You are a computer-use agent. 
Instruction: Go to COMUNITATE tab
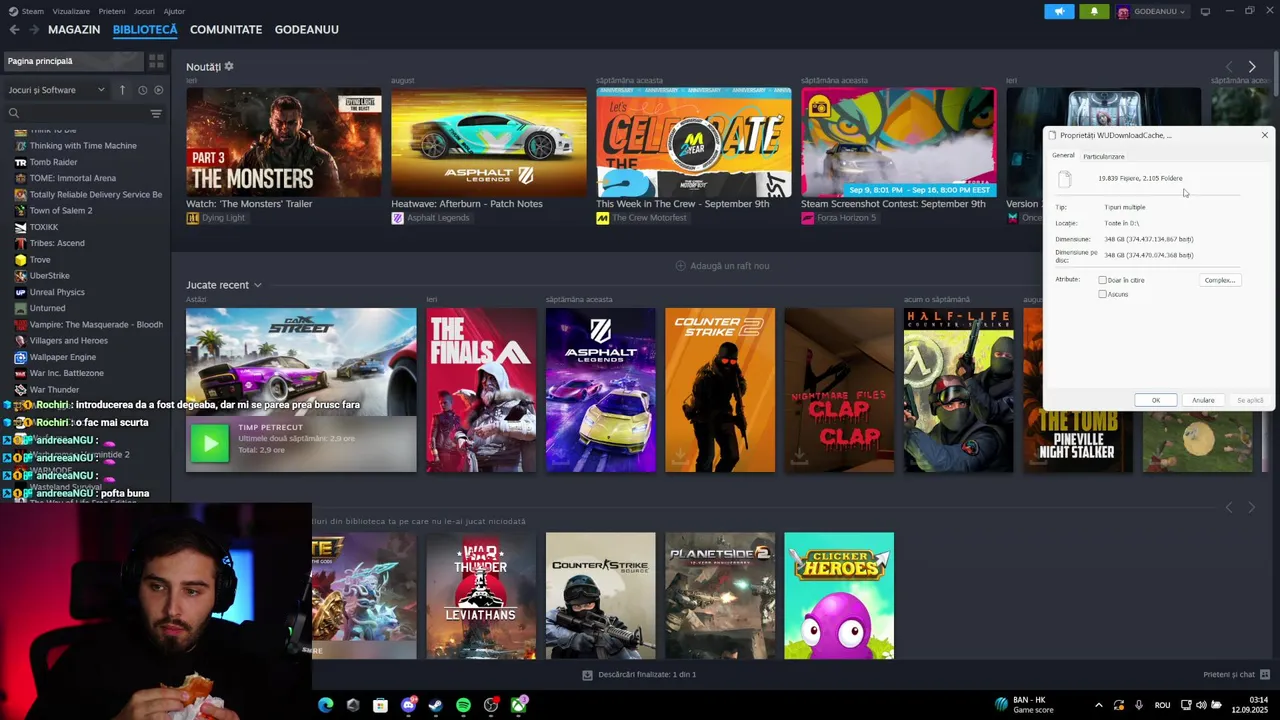pyautogui.click(x=226, y=30)
